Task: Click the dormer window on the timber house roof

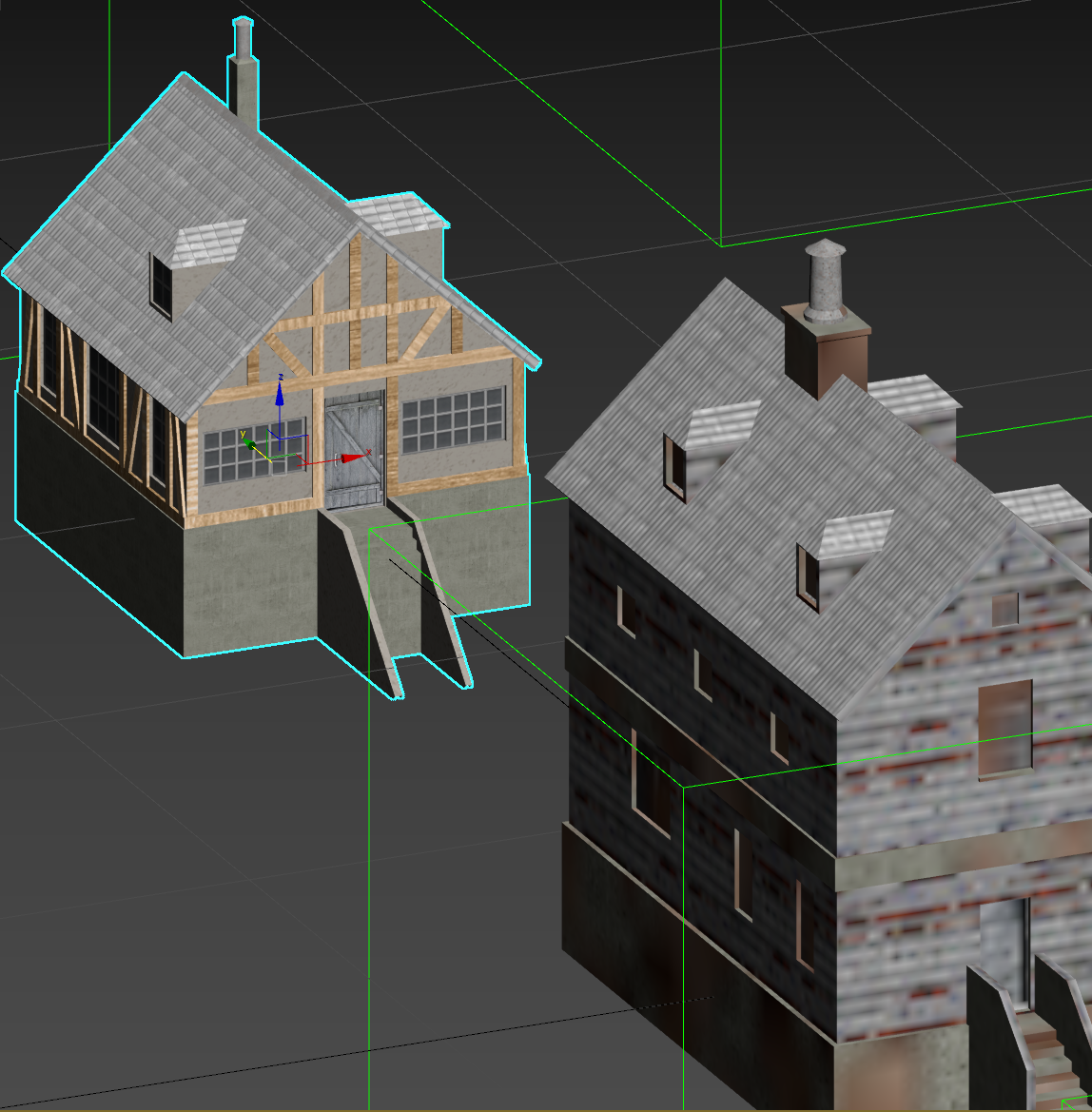Action: [162, 285]
